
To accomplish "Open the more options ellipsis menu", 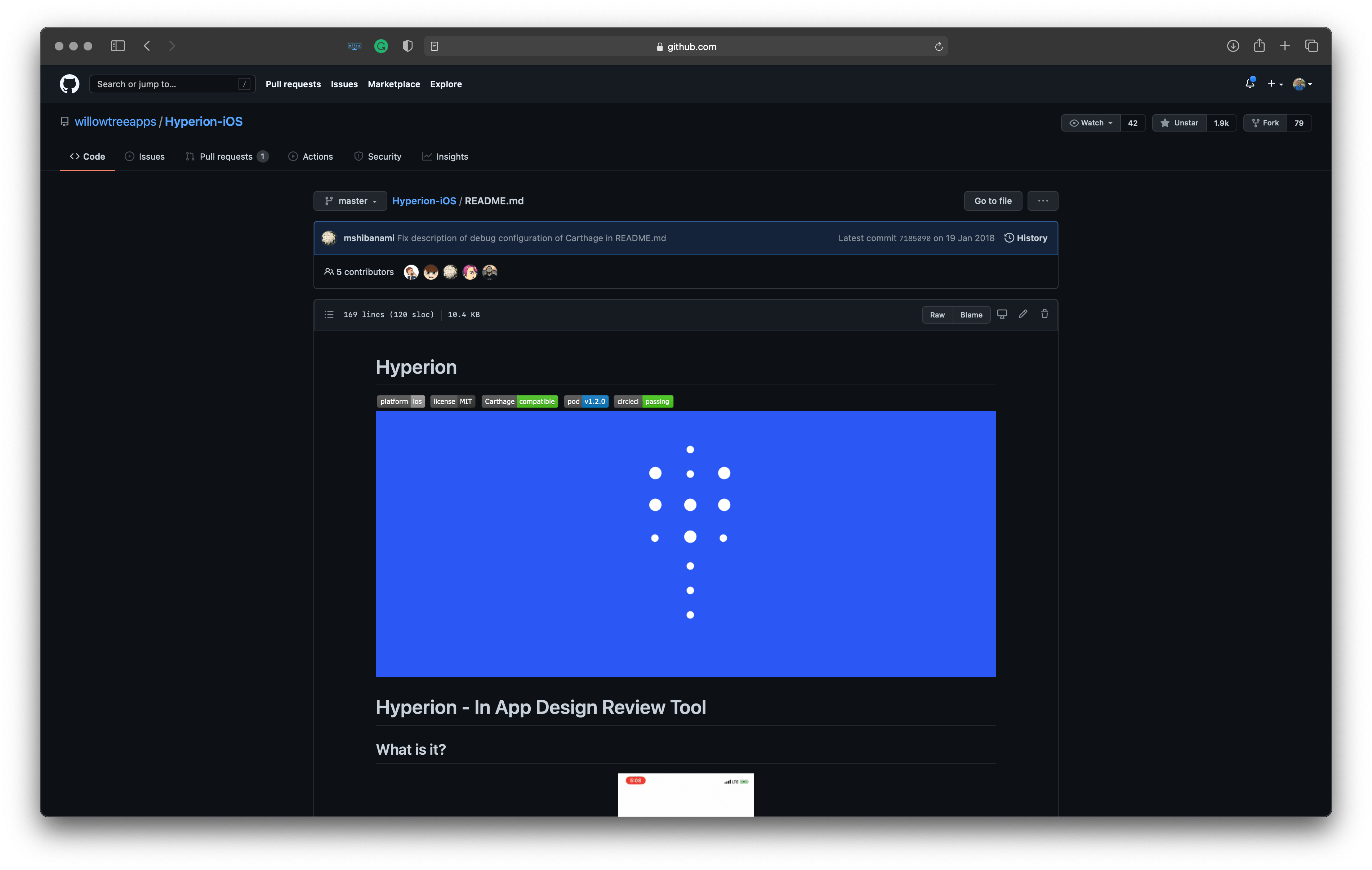I will [1043, 201].
